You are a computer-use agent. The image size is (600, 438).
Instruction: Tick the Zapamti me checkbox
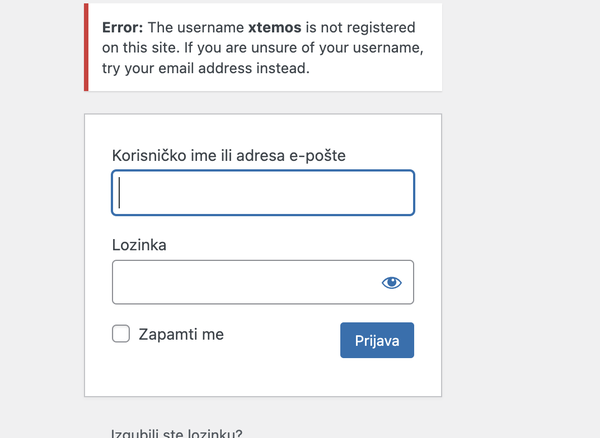tap(121, 334)
